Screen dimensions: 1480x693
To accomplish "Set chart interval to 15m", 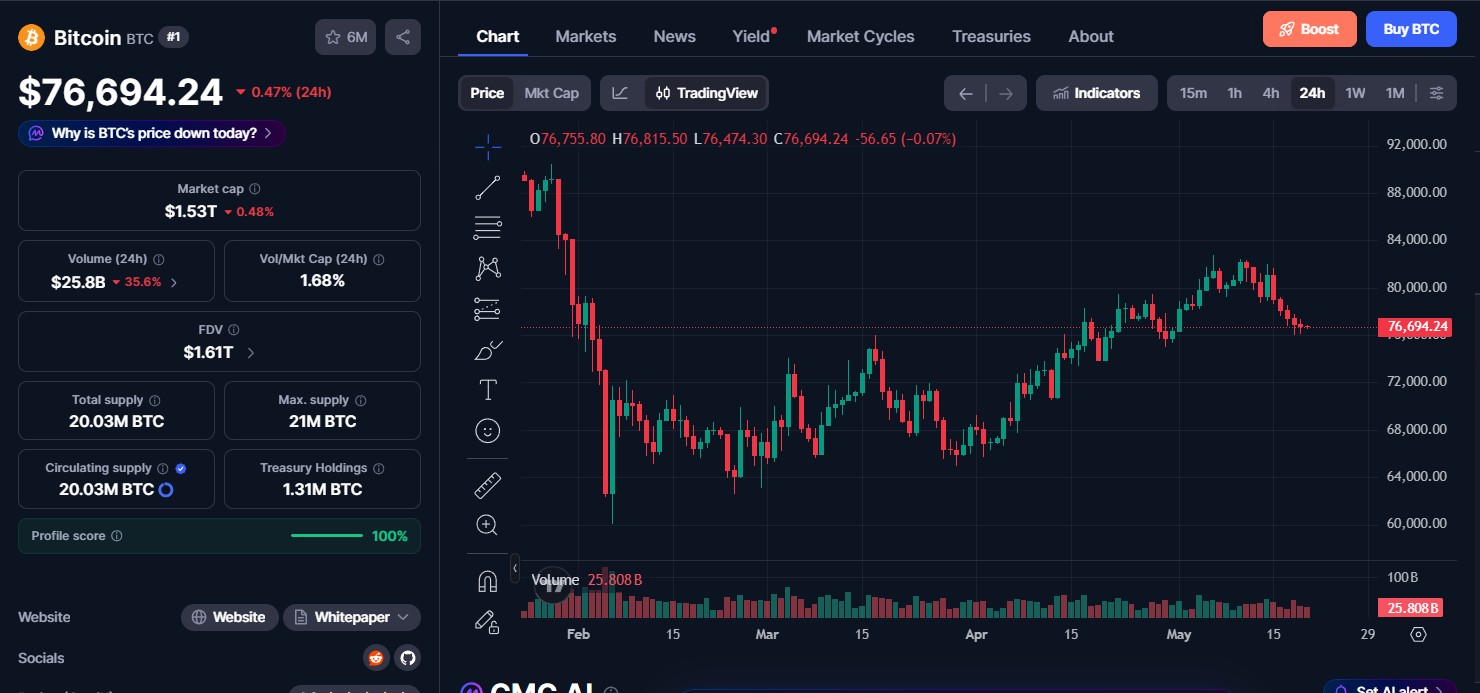I will click(x=1193, y=93).
